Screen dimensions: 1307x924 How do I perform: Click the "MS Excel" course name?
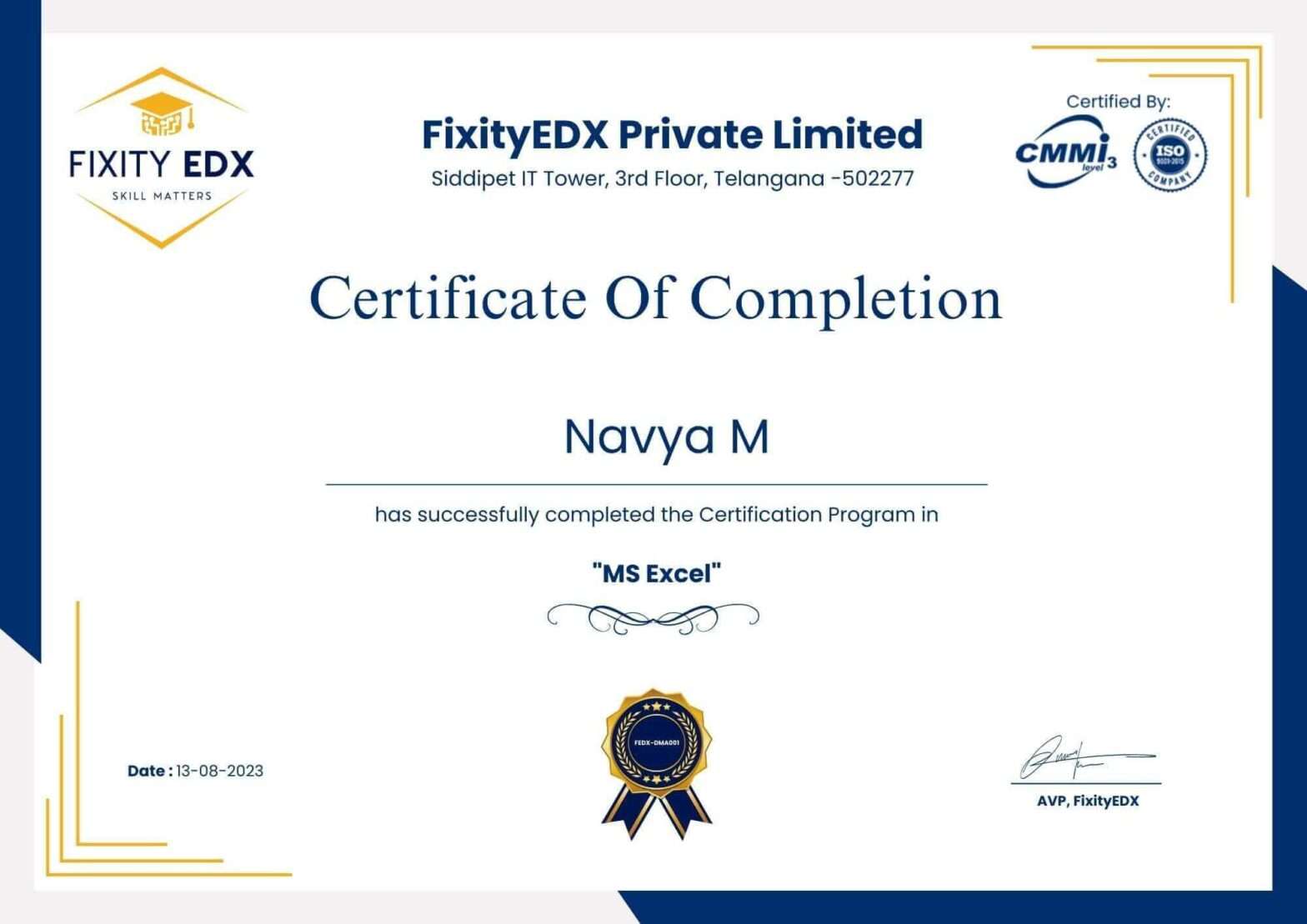(656, 573)
